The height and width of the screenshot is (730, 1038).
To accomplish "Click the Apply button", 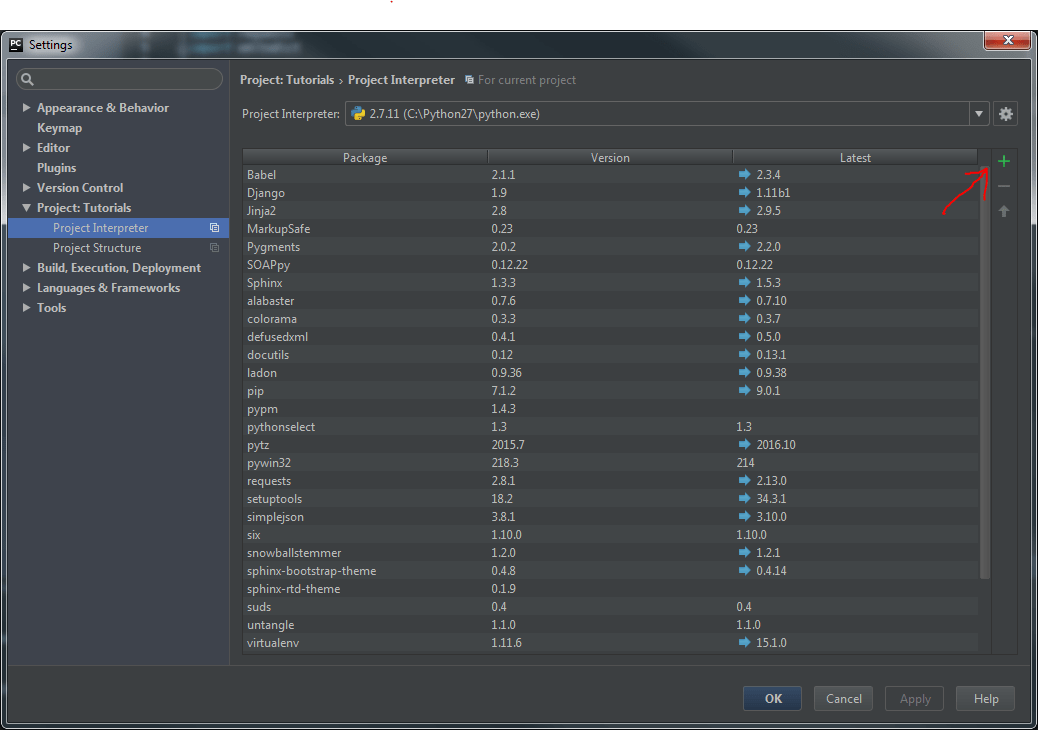I will (914, 699).
